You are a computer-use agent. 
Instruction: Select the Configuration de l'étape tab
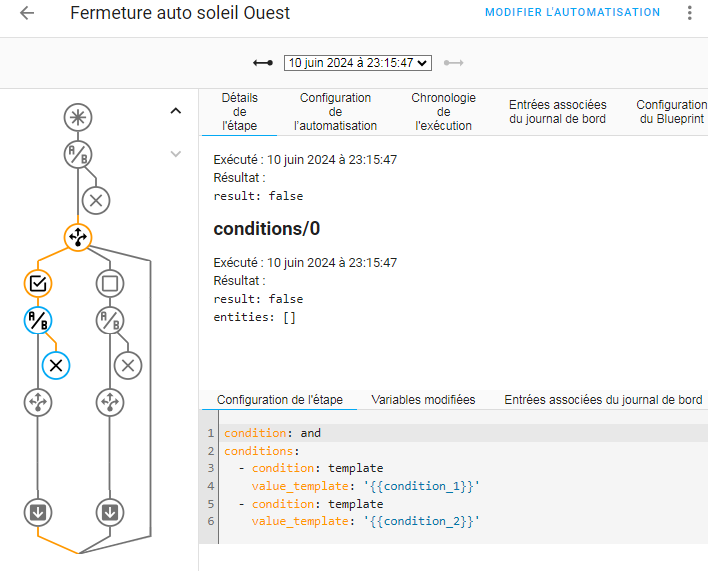(x=280, y=400)
